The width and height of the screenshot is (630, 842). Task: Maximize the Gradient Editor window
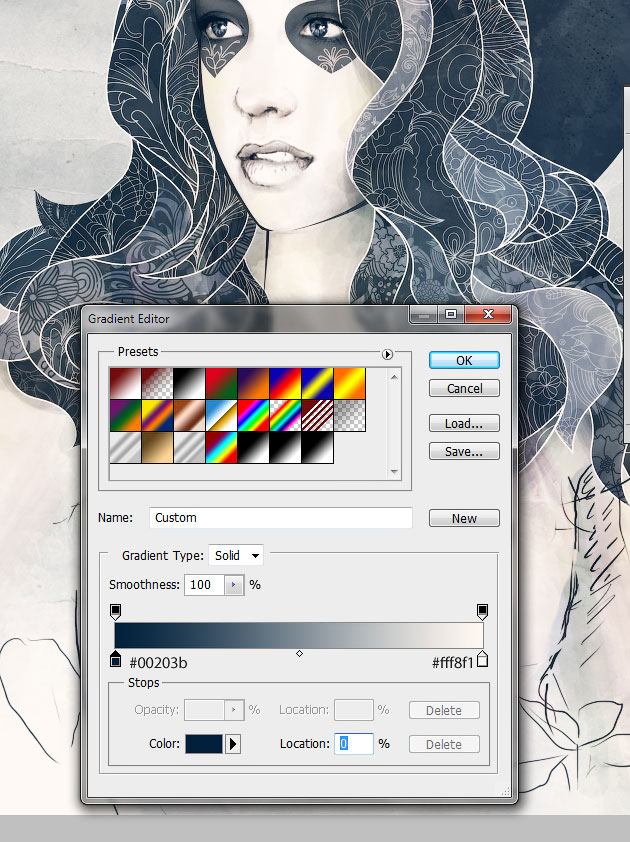coord(451,314)
